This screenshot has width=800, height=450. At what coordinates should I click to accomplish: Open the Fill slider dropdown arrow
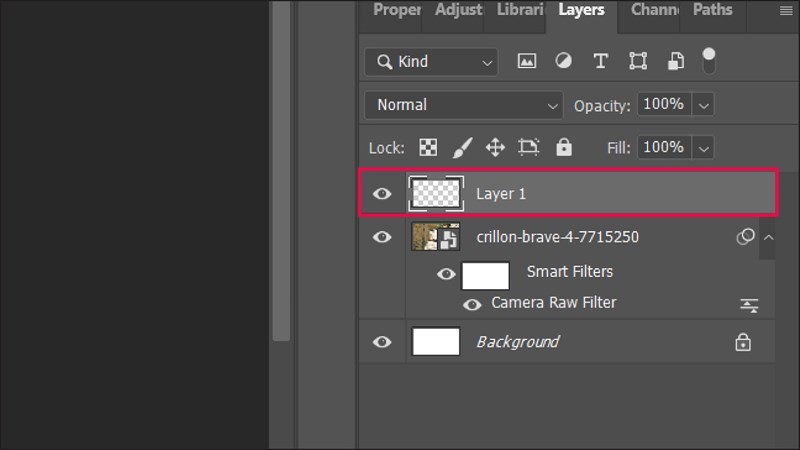tap(704, 148)
